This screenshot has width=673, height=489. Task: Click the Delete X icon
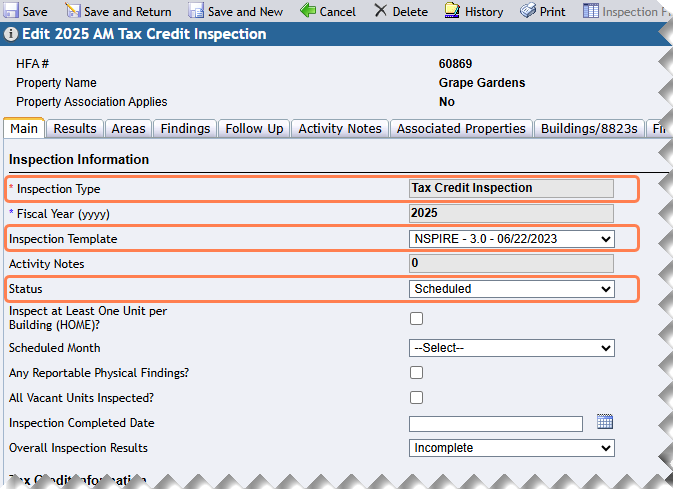380,10
